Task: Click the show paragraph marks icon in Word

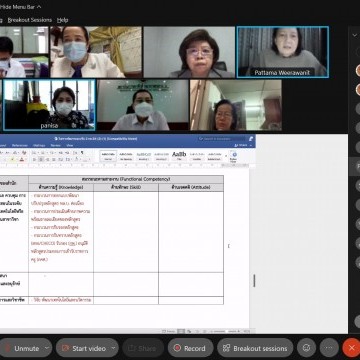Action: [x=82, y=153]
